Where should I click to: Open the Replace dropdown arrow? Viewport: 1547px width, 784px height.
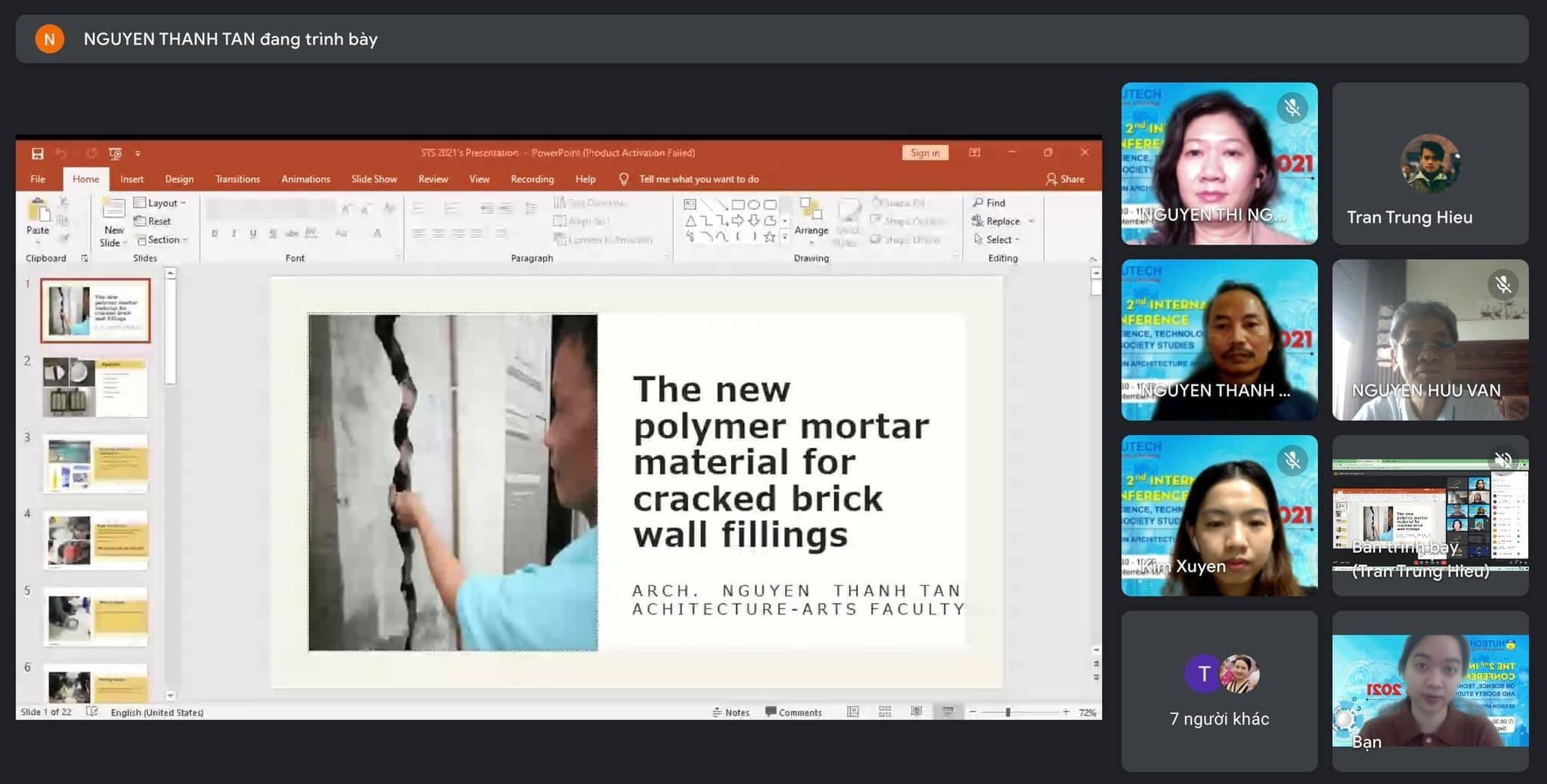tap(1031, 221)
